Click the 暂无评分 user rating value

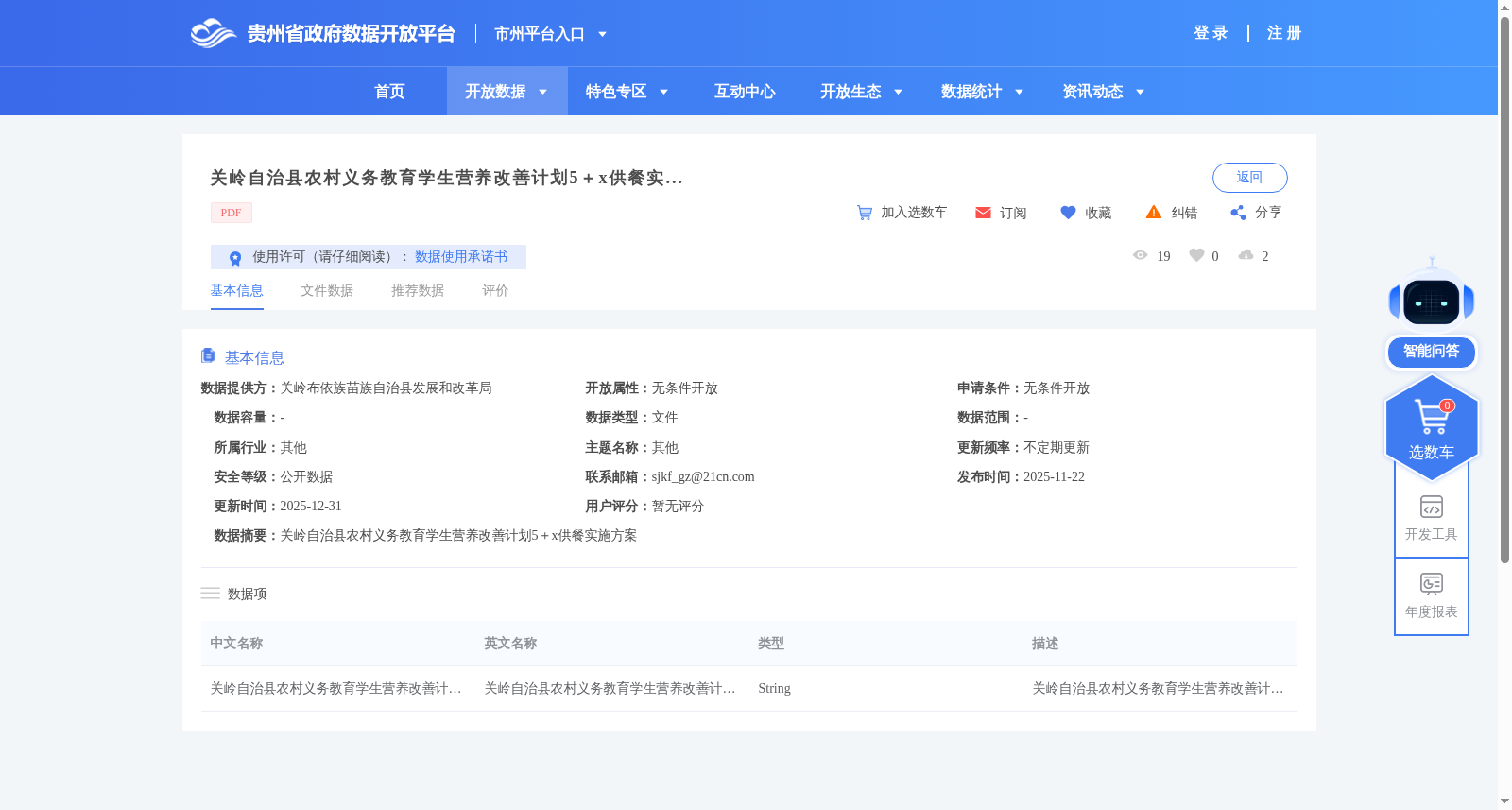point(678,507)
